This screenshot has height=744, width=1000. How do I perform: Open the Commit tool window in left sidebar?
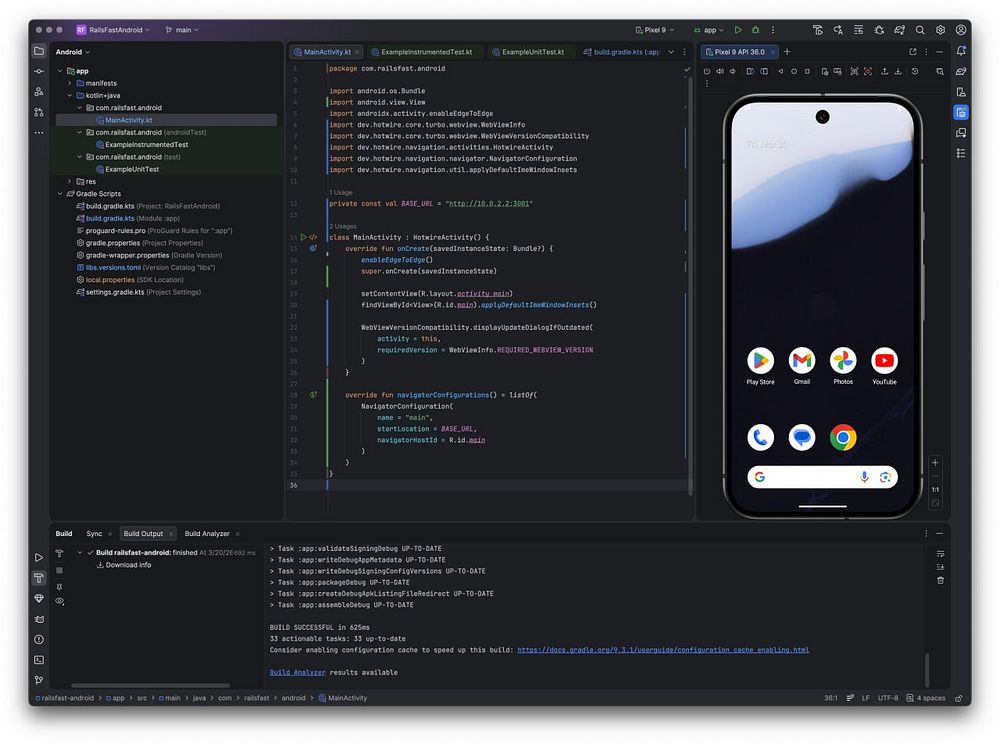[x=39, y=71]
